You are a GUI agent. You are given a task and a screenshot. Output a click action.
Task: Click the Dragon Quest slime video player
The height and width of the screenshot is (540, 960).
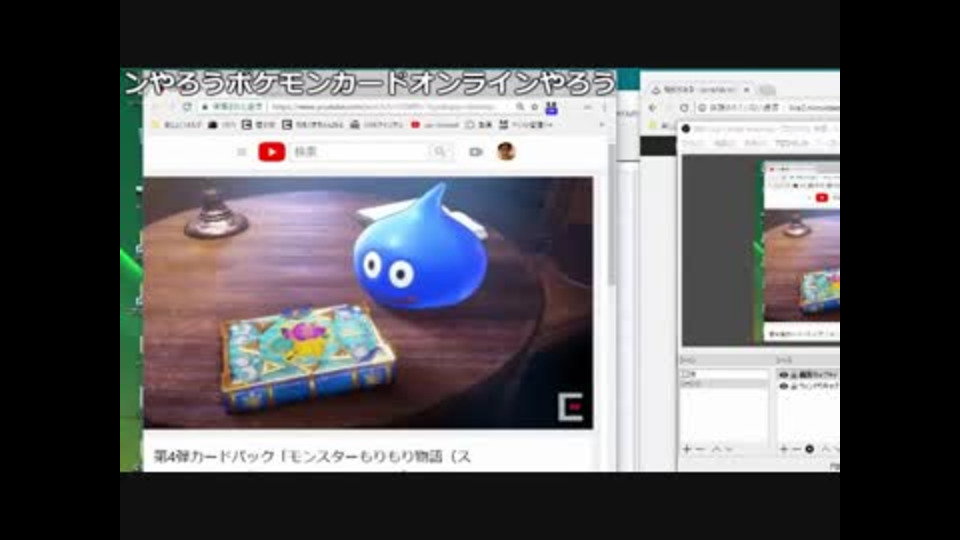pos(368,302)
